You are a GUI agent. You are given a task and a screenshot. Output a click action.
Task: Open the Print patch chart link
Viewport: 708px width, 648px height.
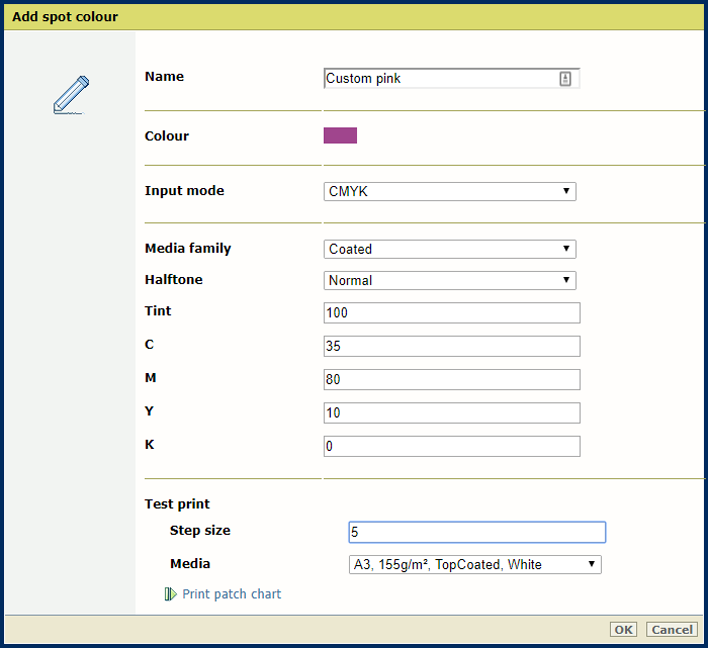tap(231, 594)
